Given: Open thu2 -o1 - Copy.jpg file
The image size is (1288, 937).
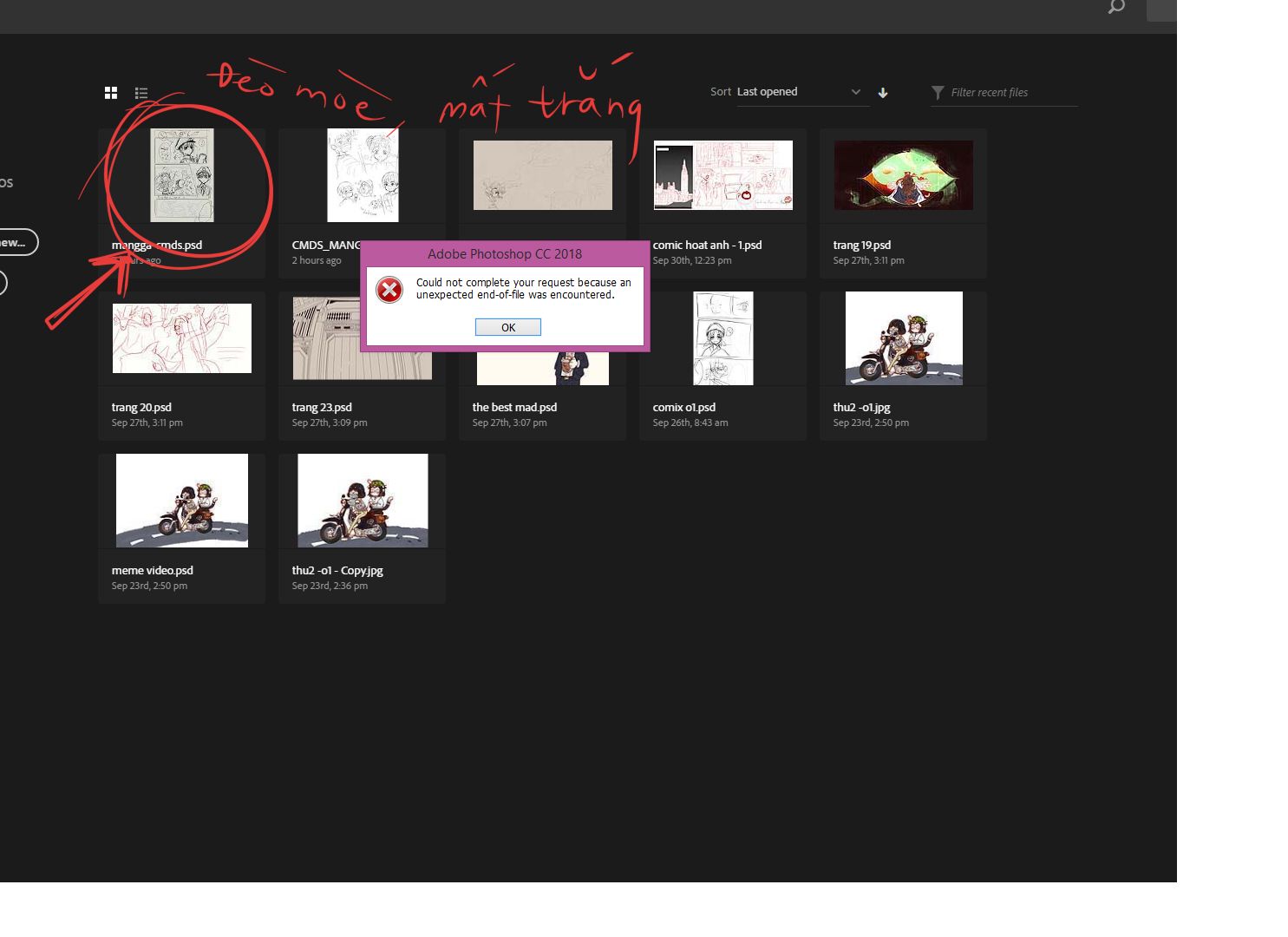Looking at the screenshot, I should coord(363,501).
